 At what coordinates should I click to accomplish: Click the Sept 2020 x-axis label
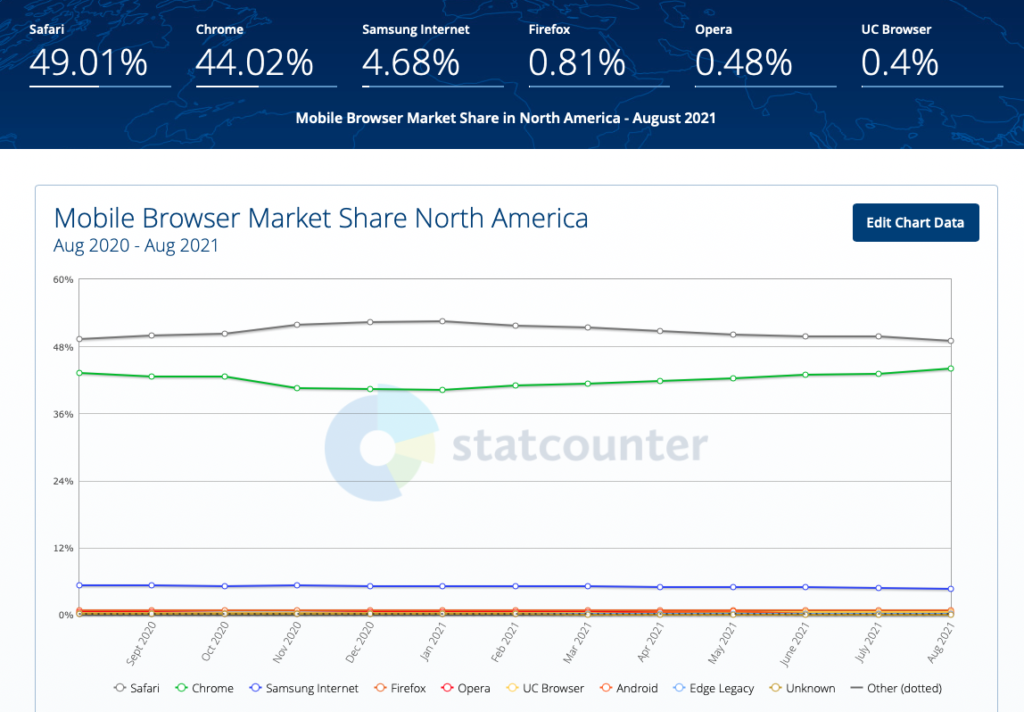pyautogui.click(x=141, y=643)
